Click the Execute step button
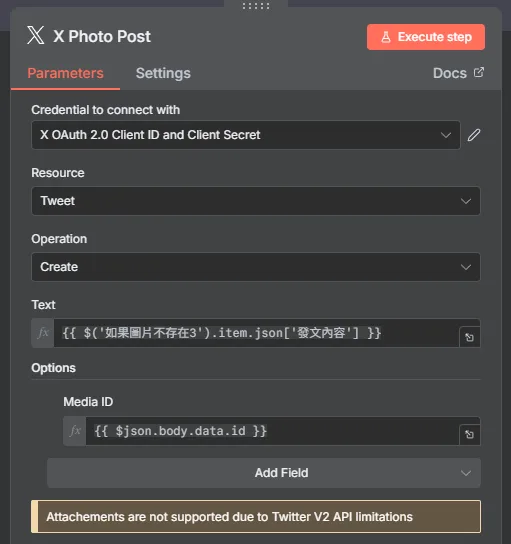 [x=426, y=37]
